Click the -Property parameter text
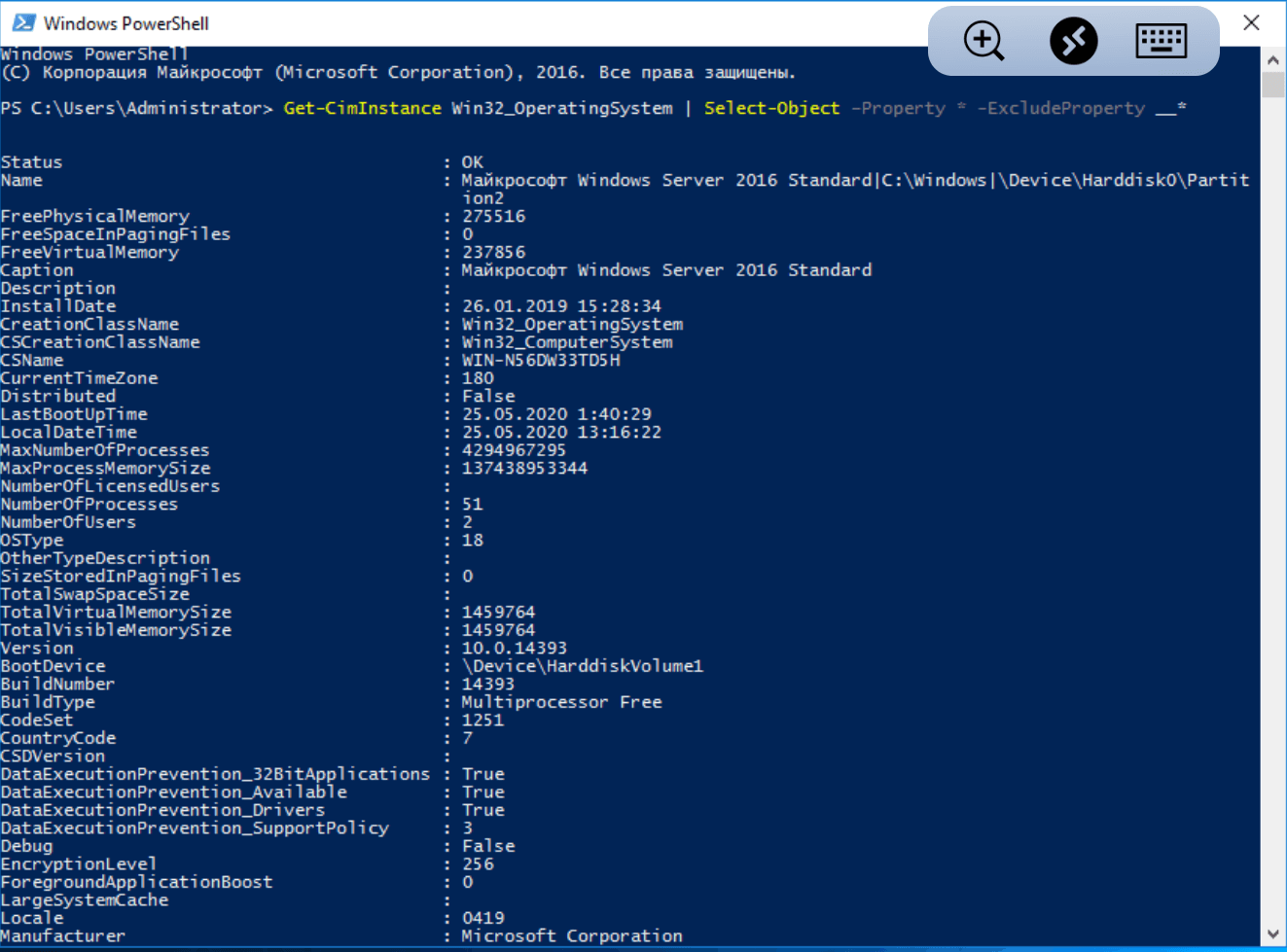Screen dimensions: 1287x952 click(x=898, y=108)
